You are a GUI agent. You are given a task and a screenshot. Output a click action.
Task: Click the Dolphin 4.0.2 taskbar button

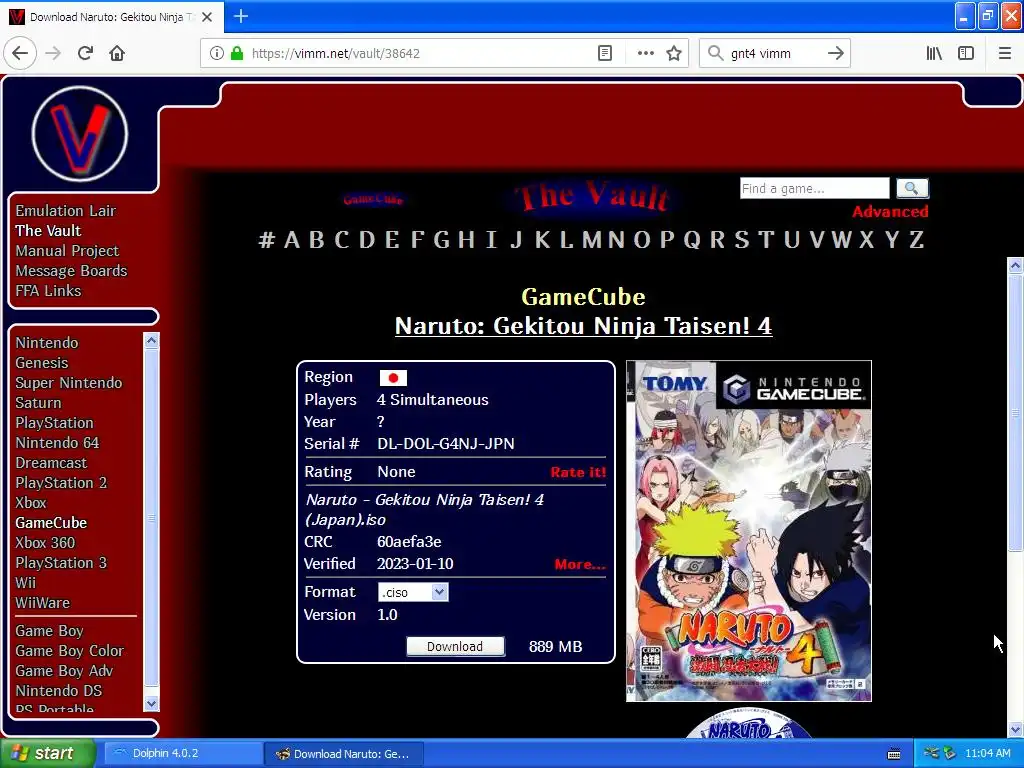click(x=183, y=754)
